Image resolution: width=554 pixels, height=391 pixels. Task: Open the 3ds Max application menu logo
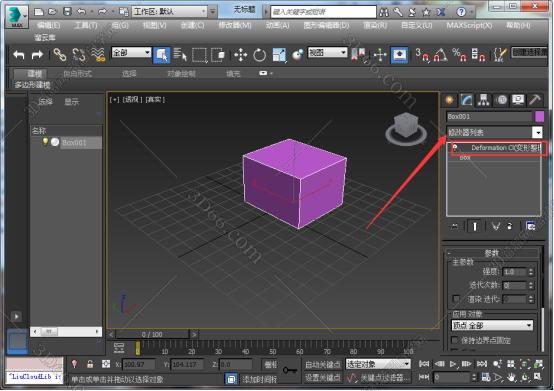point(17,16)
